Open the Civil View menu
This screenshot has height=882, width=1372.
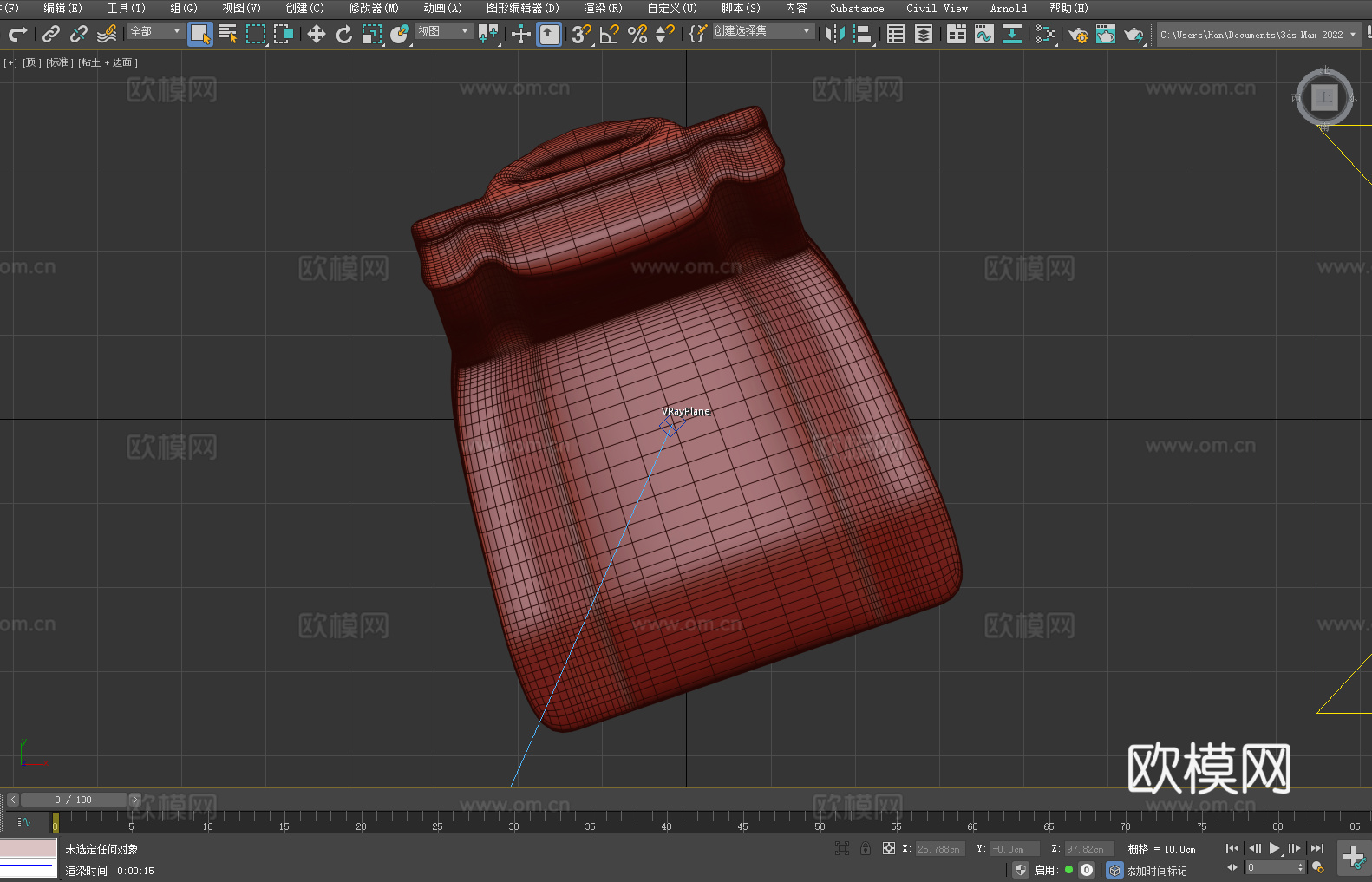point(938,8)
